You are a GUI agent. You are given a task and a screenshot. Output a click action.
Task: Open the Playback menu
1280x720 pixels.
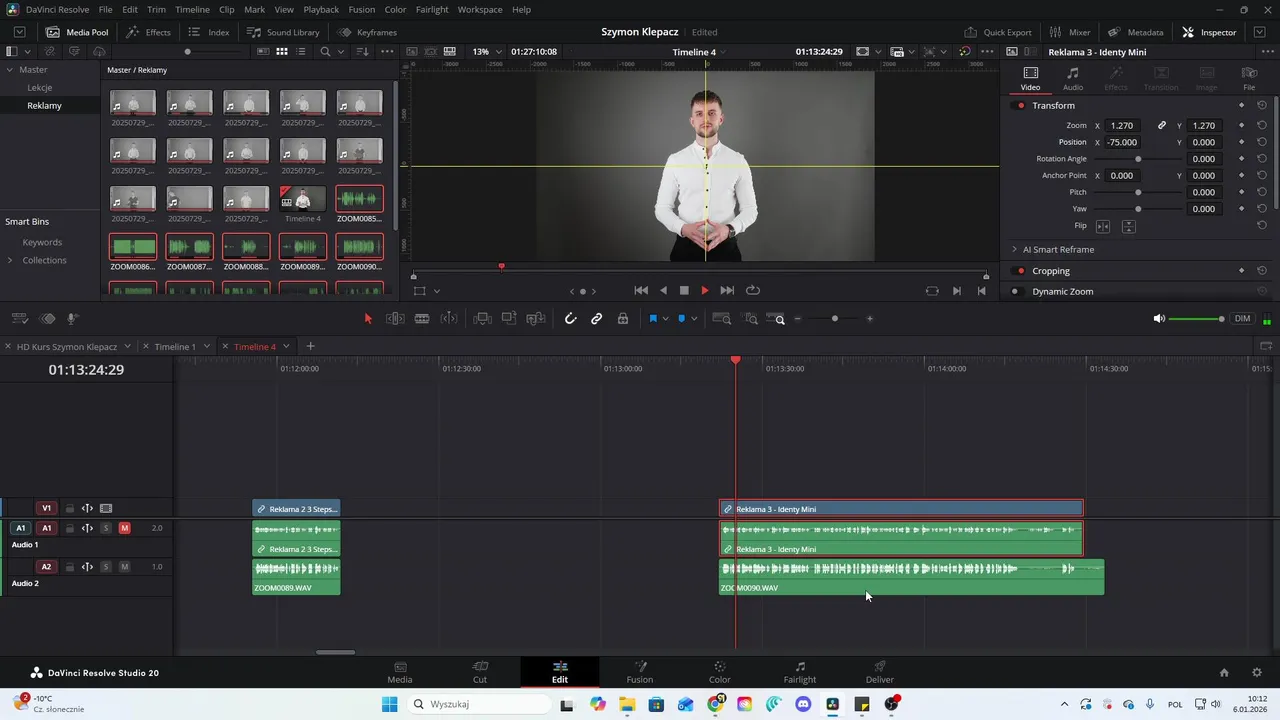(x=321, y=9)
